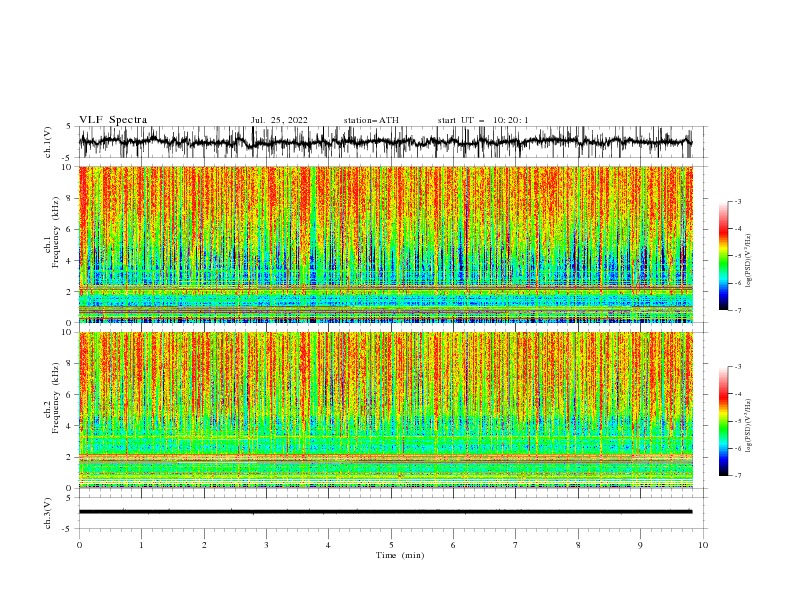Viewport: 792px width, 612px height.
Task: Click the "6" tick on time axis
Action: [x=453, y=545]
